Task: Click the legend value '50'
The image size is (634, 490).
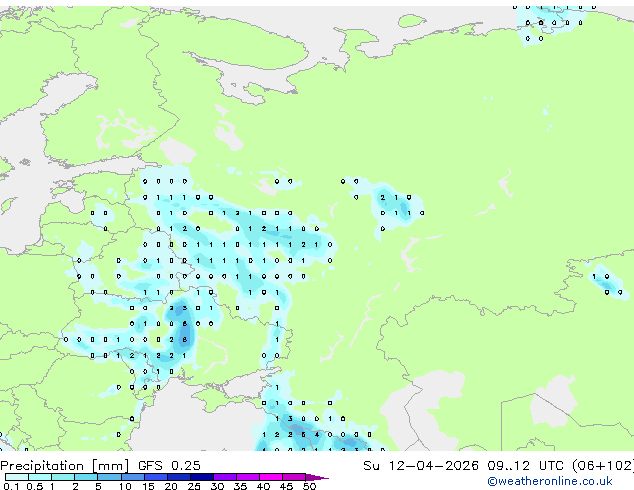Action: [310, 486]
